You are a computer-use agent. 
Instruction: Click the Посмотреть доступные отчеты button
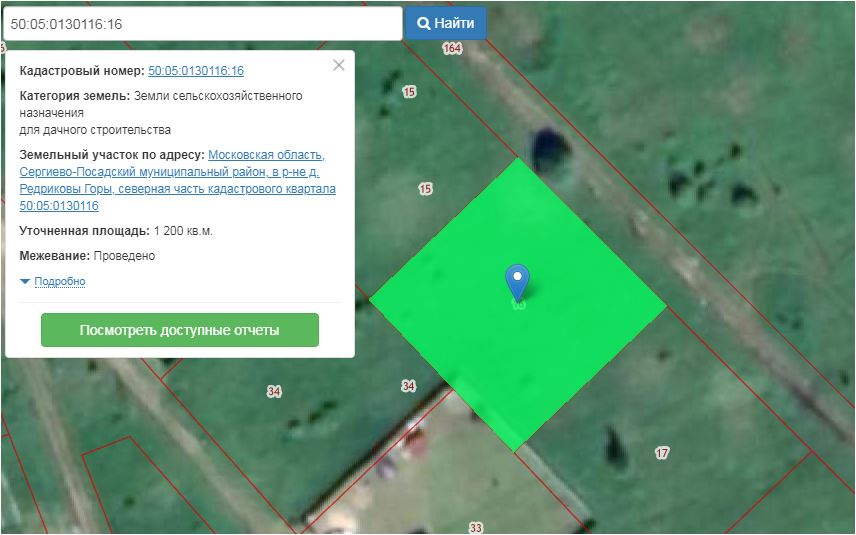[180, 330]
